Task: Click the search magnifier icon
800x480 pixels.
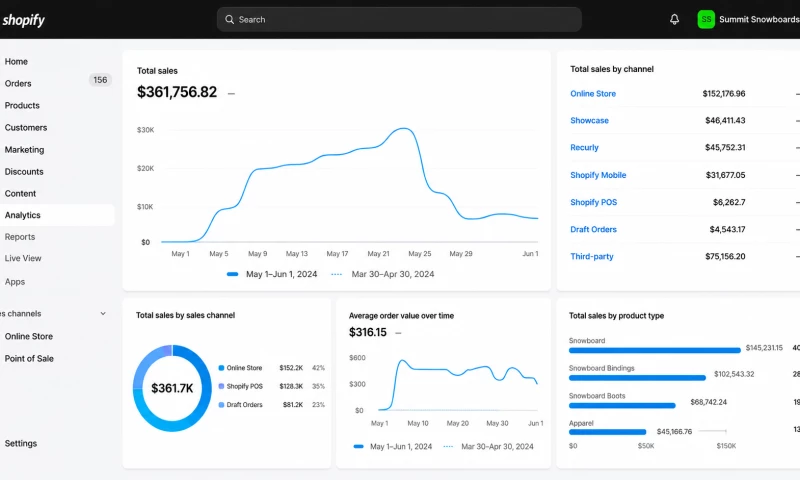Action: 230,19
